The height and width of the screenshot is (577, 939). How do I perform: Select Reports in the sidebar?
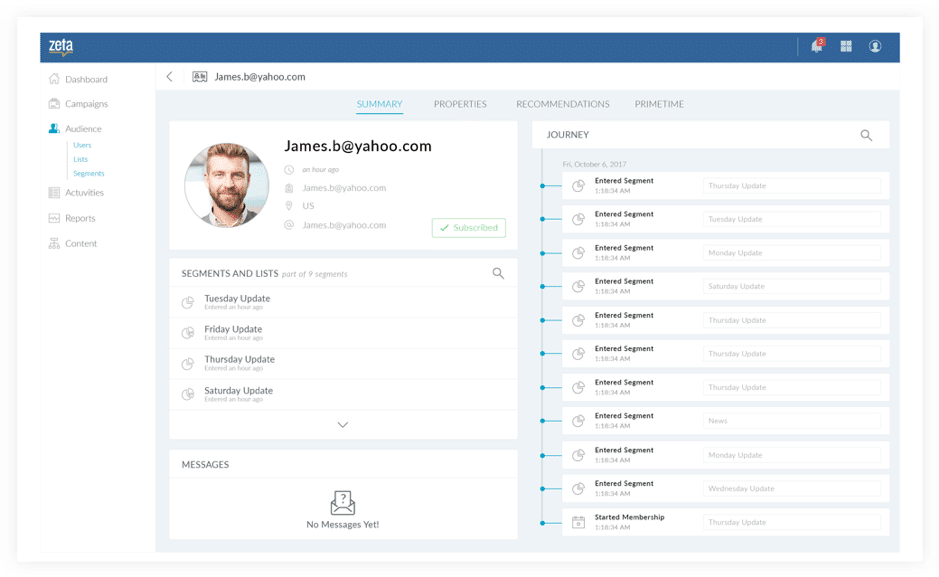tap(80, 218)
